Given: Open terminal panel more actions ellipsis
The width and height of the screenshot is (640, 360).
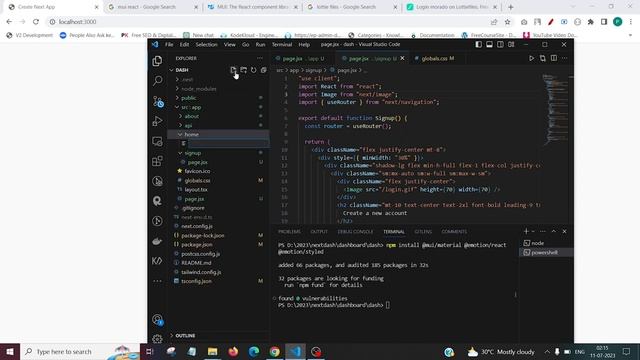Looking at the screenshot, I should [543, 231].
